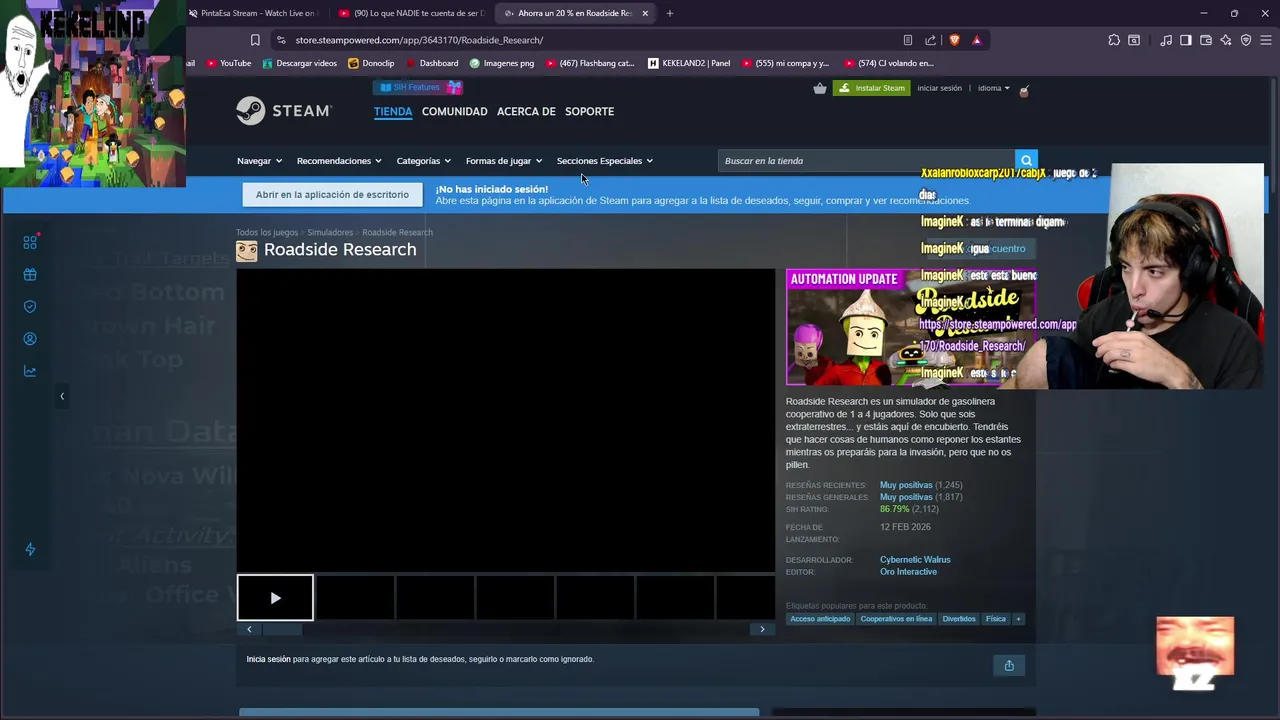Expand the Secciones Especiales dropdown
The width and height of the screenshot is (1280, 720).
pos(604,161)
